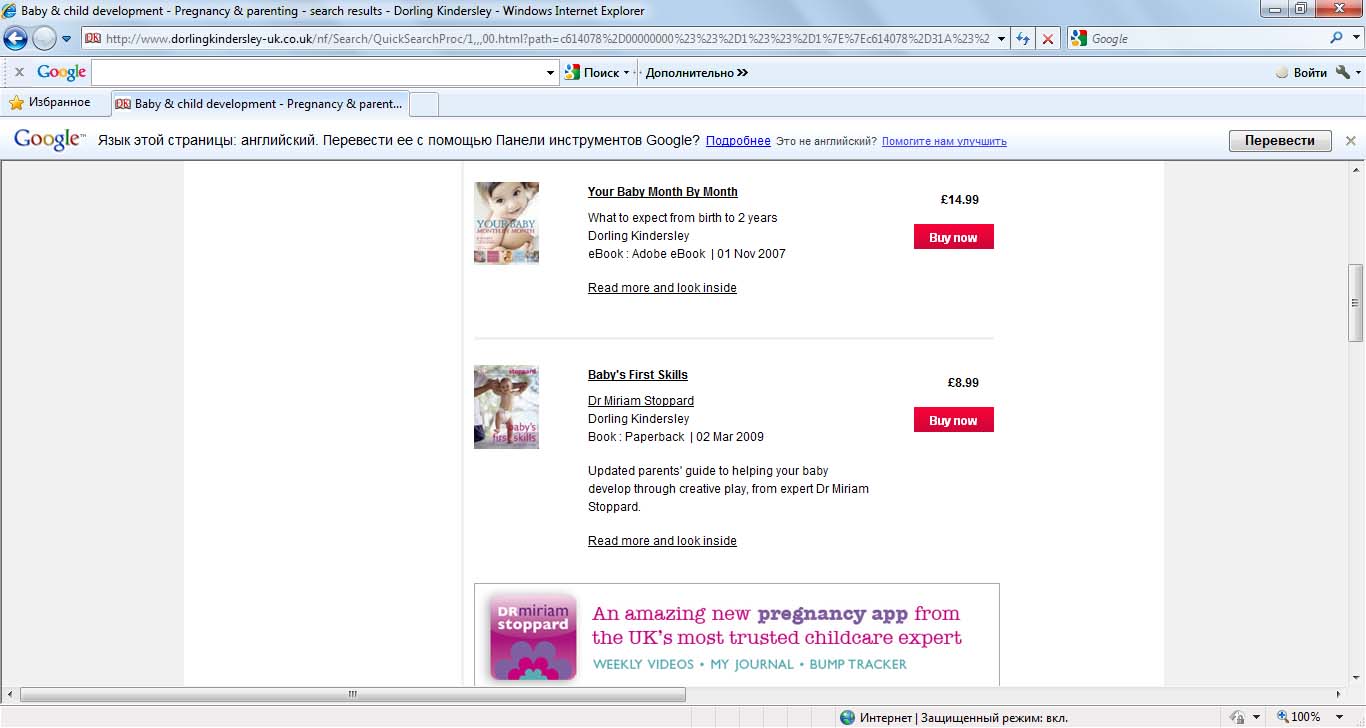Click the address bar URL field

tap(538, 39)
